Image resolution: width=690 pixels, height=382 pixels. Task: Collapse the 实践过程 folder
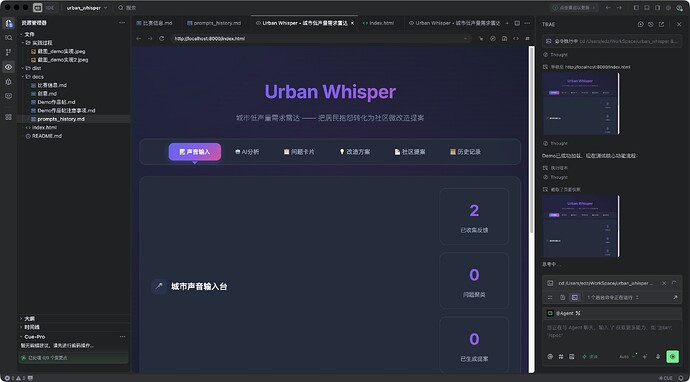tap(39, 43)
